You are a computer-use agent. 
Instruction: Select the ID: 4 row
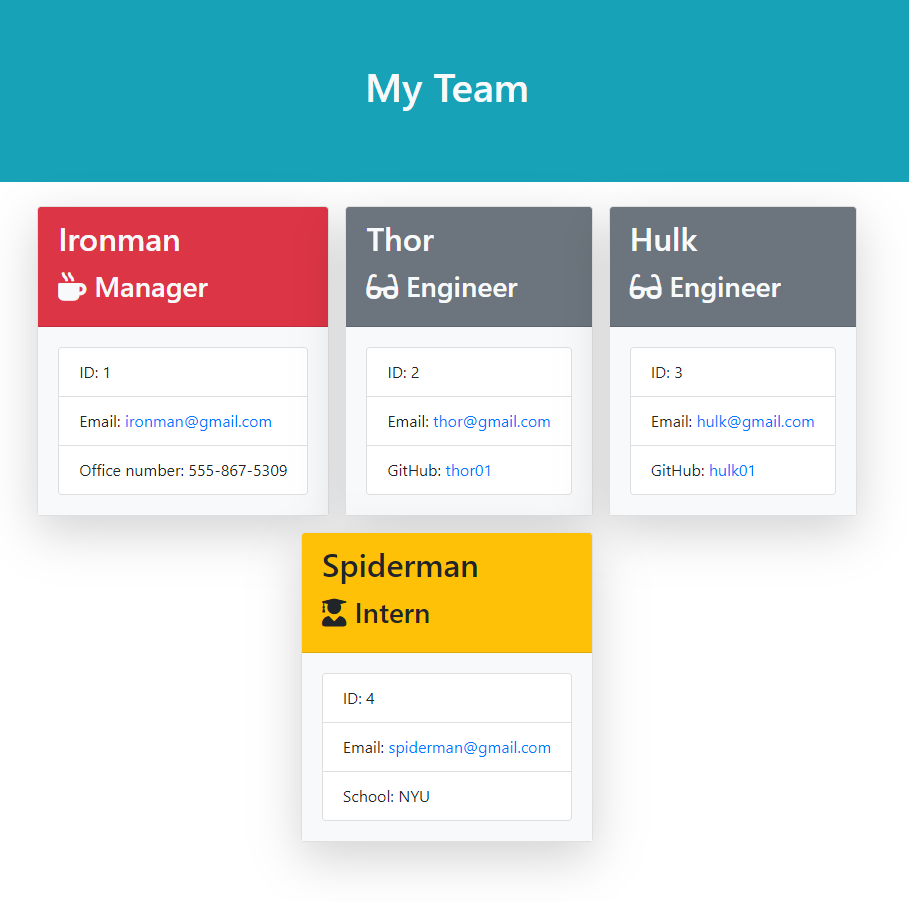tap(446, 699)
